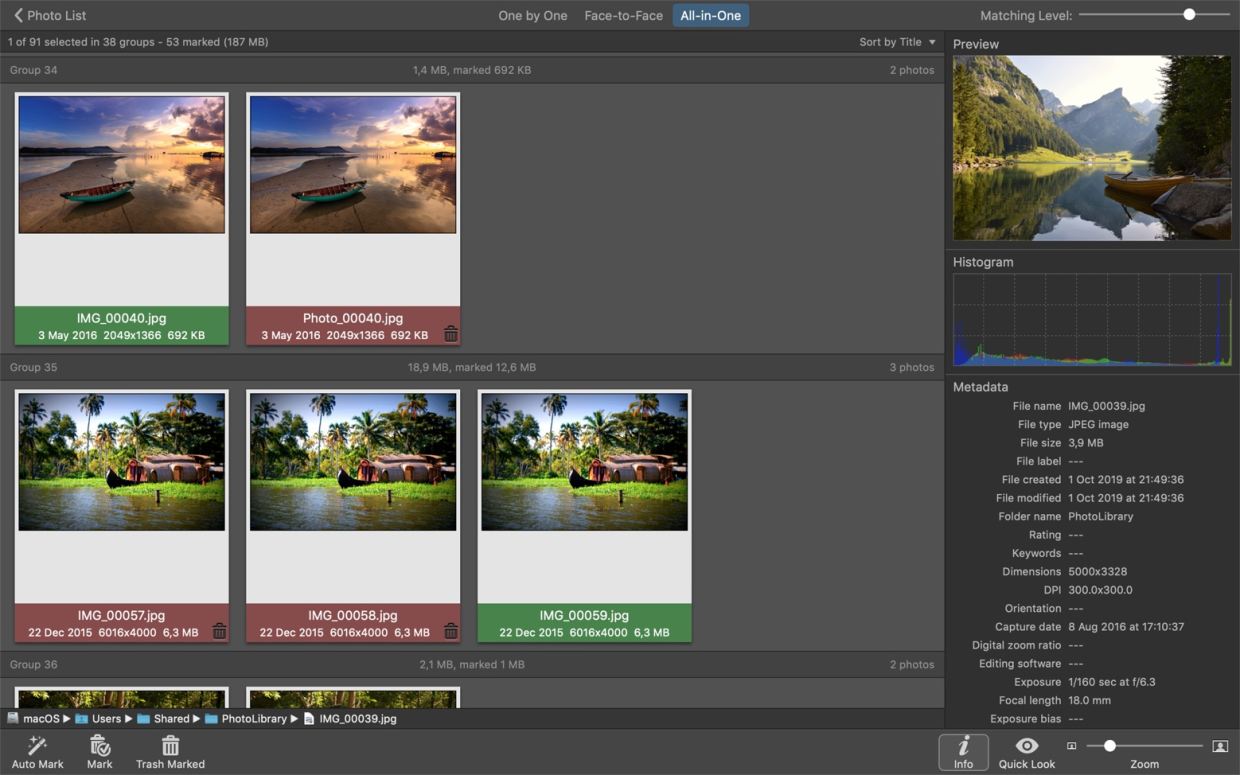Click the trash icon on IMG_00058.jpg
This screenshot has height=775, width=1240.
[451, 631]
